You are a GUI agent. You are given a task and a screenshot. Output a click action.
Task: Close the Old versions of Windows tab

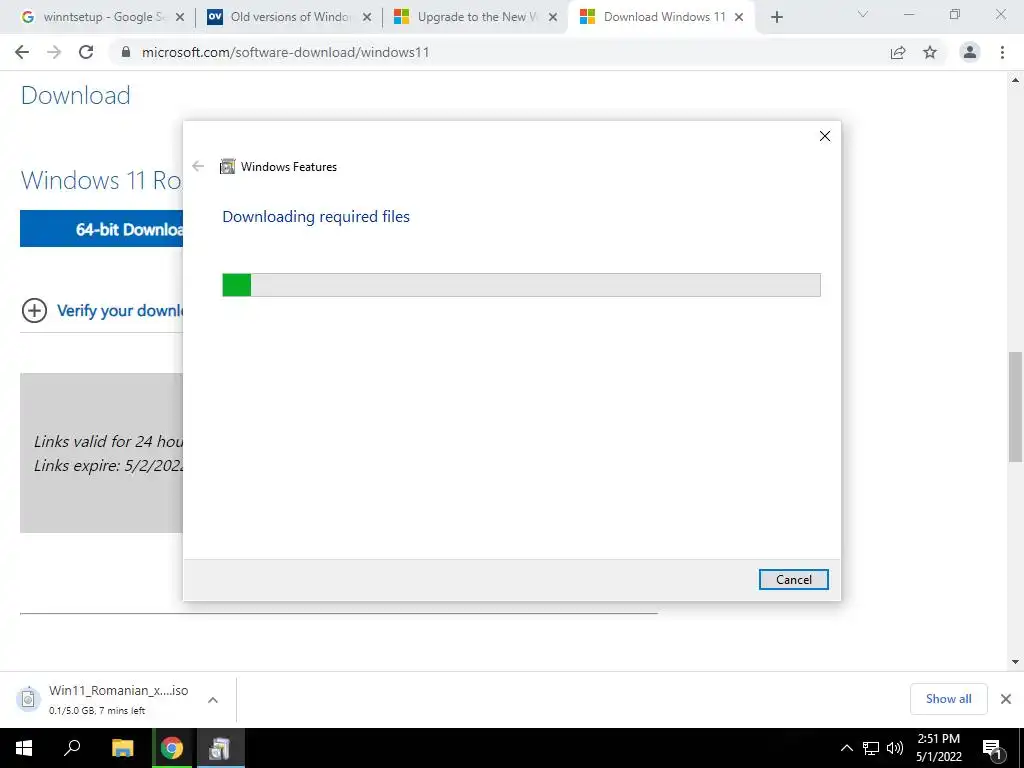pos(367,17)
